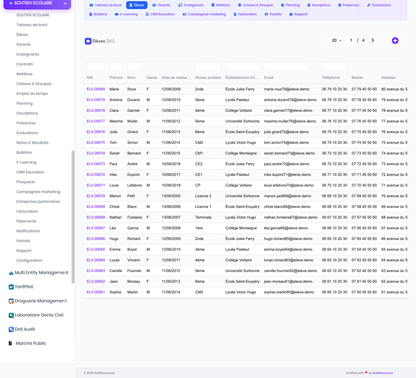
Task: Open student reference ELV-00079
Action: tap(96, 100)
